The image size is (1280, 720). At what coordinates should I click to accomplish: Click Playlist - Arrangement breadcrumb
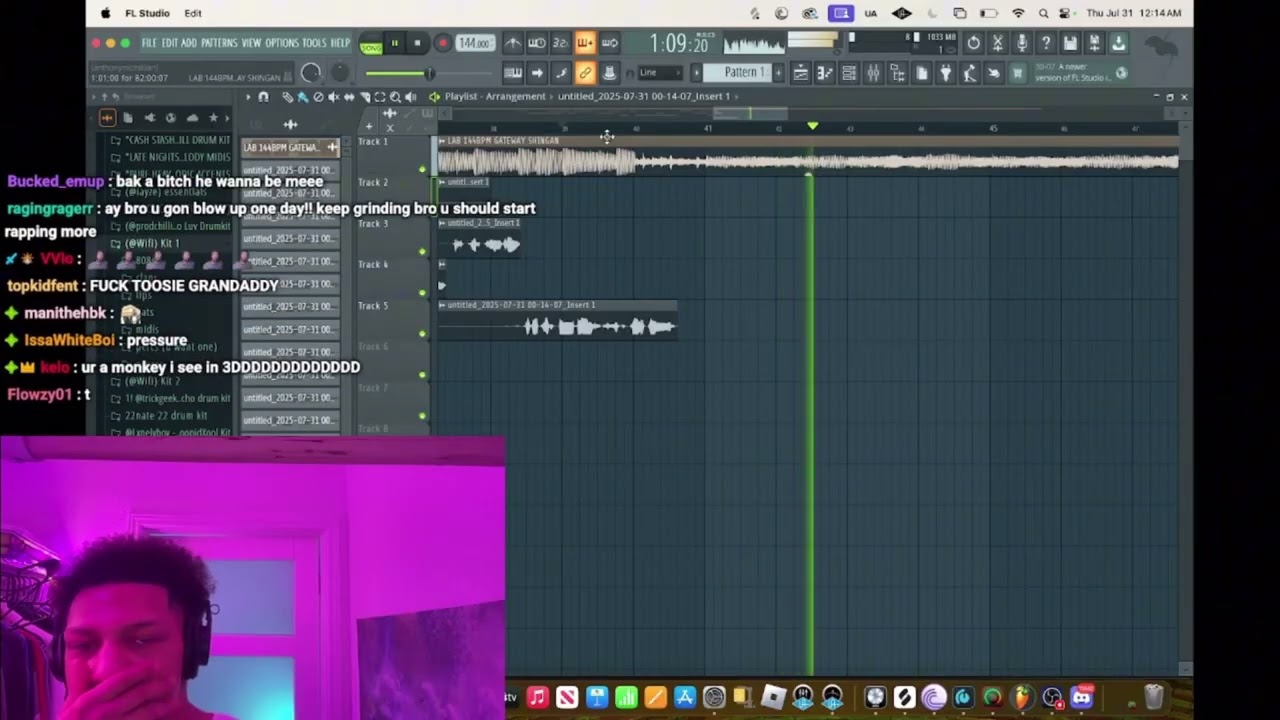click(x=495, y=97)
